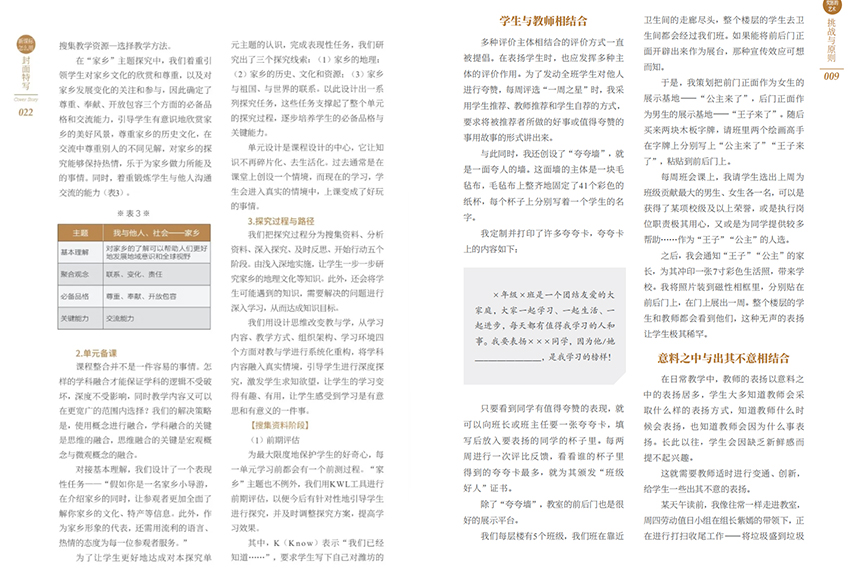Click the 主题 table header cell
Image resolution: width=850 pixels, height=578 pixels.
point(80,232)
